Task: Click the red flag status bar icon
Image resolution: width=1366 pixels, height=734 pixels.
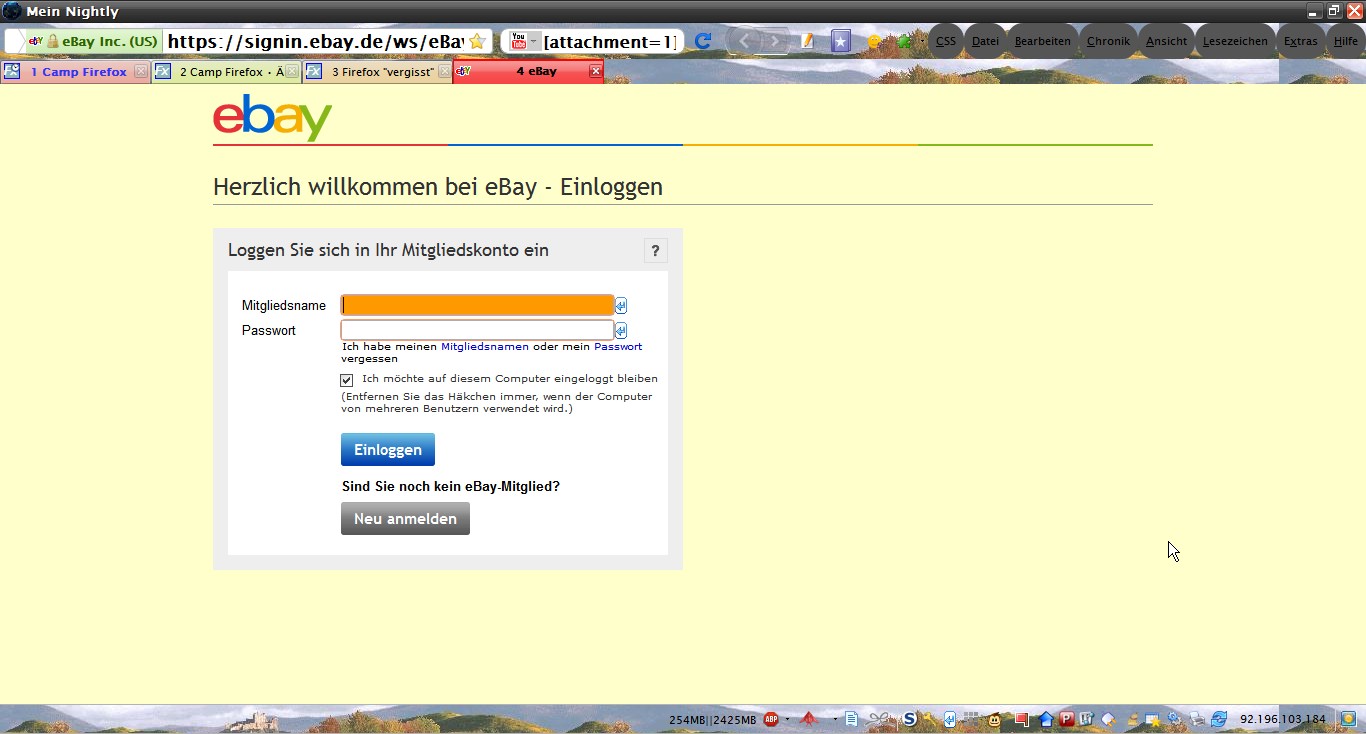Action: click(1021, 719)
